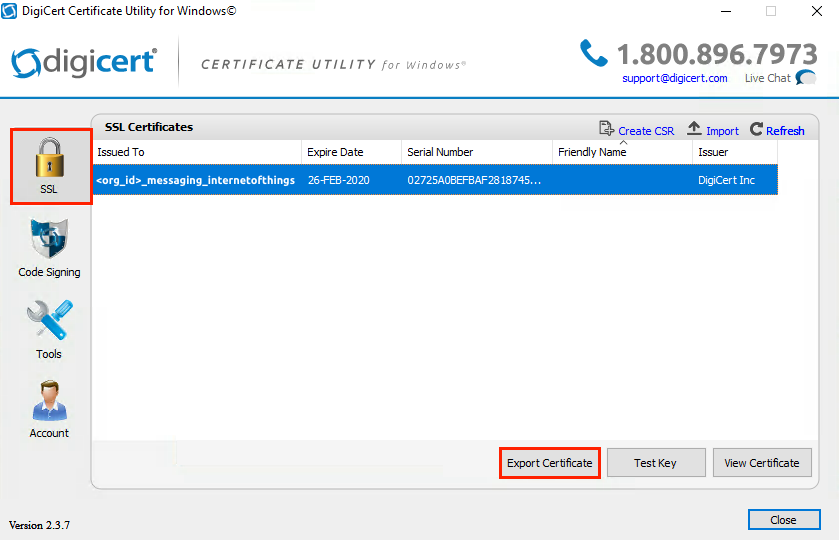Click the Export Certificate button
Screen dimensions: 839x540
[549, 463]
